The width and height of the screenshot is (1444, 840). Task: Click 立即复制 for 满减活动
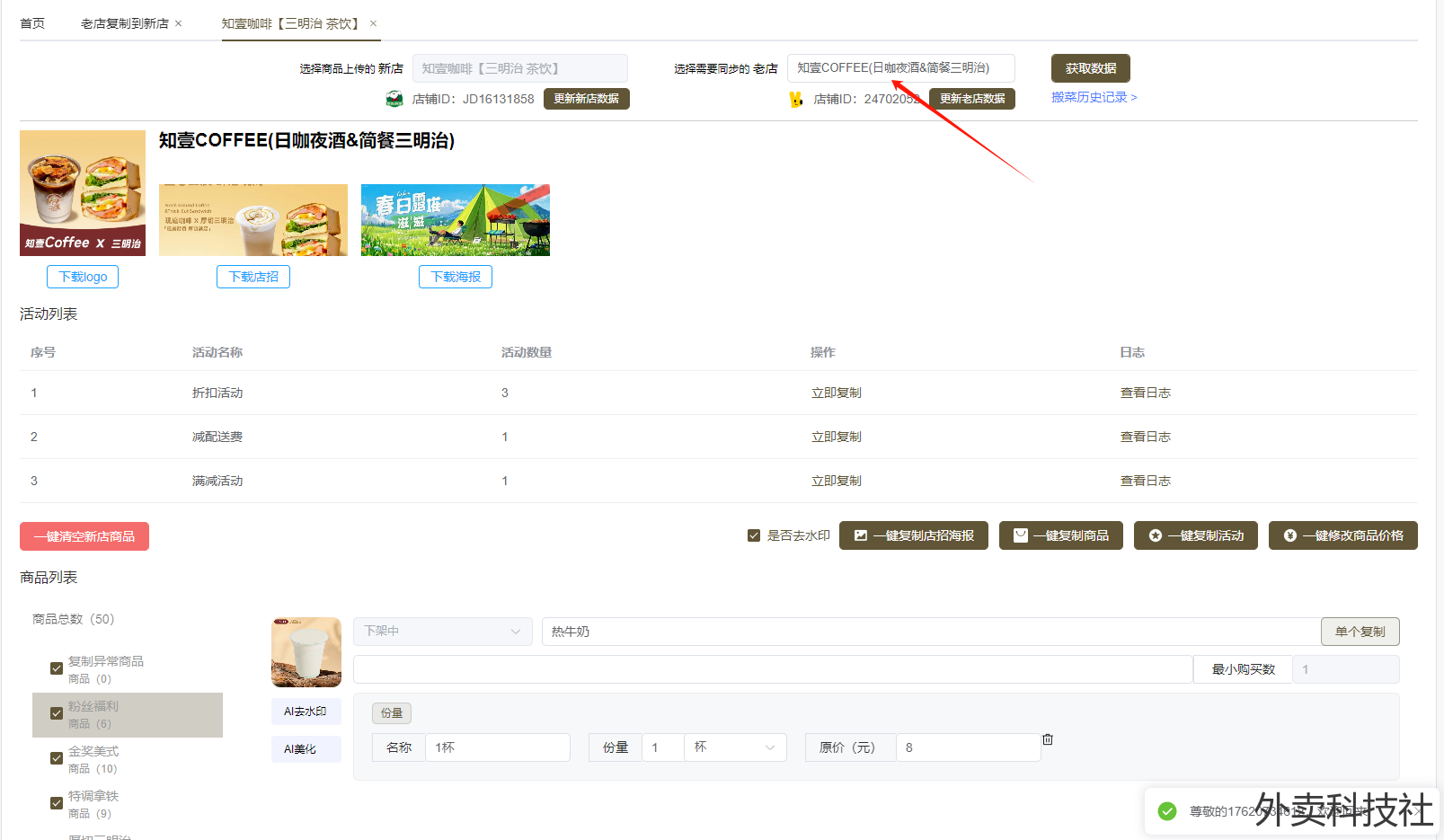point(837,481)
